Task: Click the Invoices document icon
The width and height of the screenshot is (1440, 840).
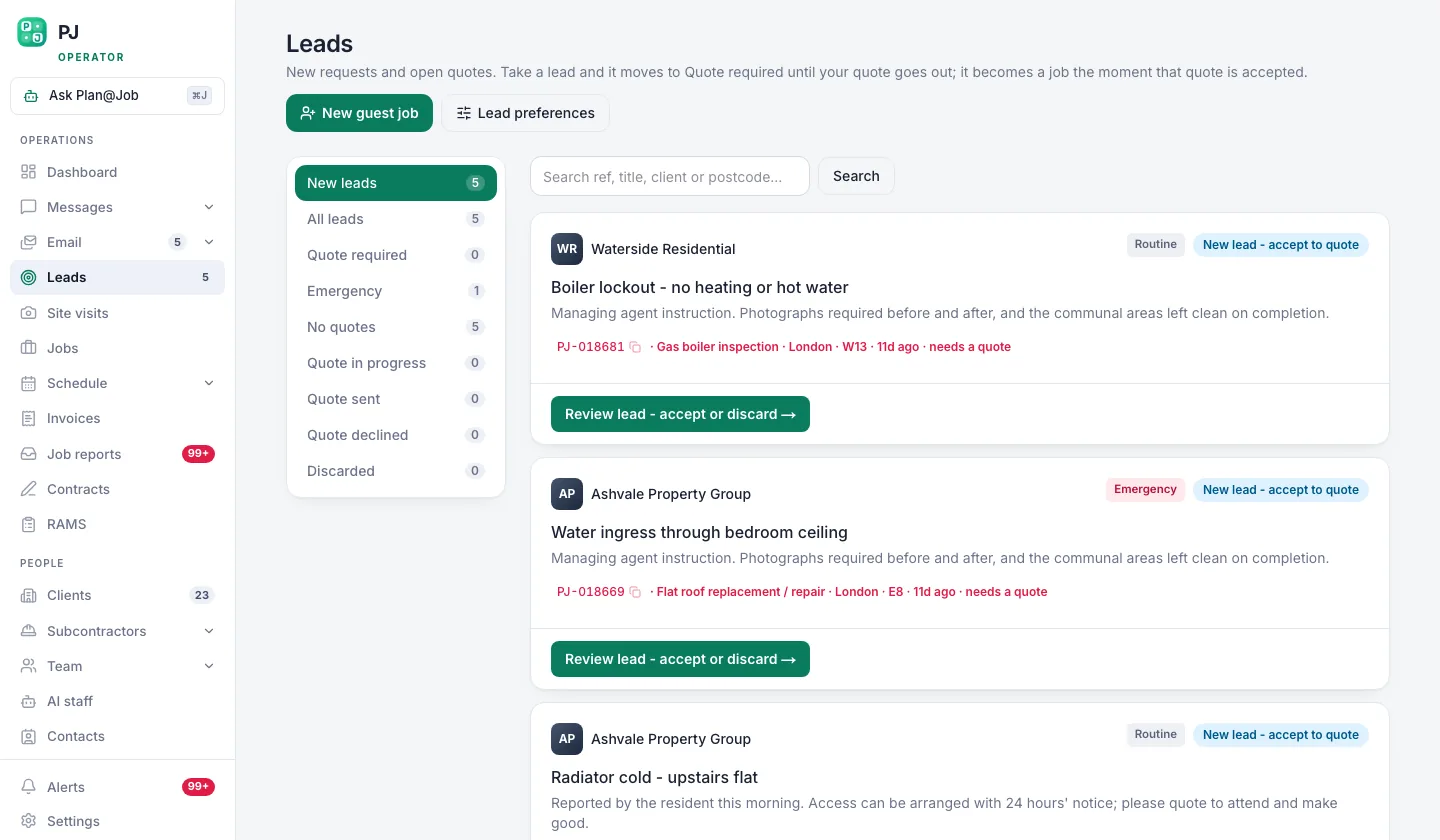Action: coord(29,418)
